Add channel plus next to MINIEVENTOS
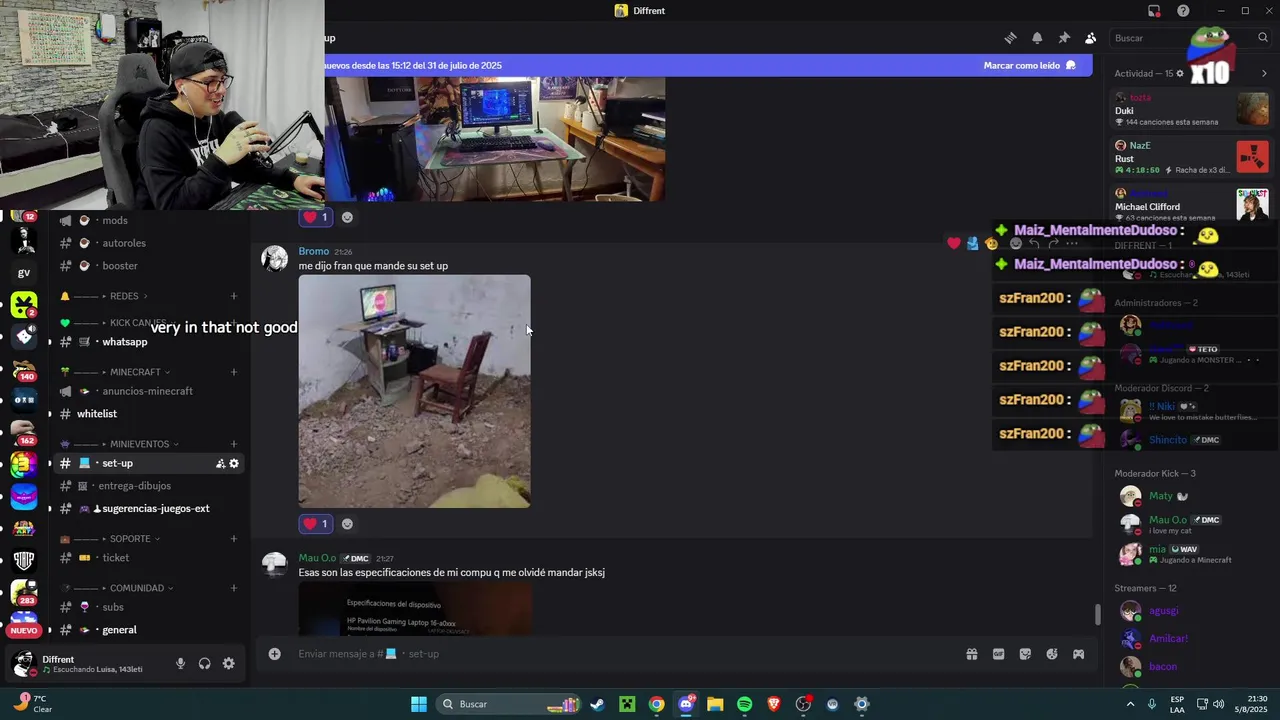The height and width of the screenshot is (720, 1280). (234, 444)
